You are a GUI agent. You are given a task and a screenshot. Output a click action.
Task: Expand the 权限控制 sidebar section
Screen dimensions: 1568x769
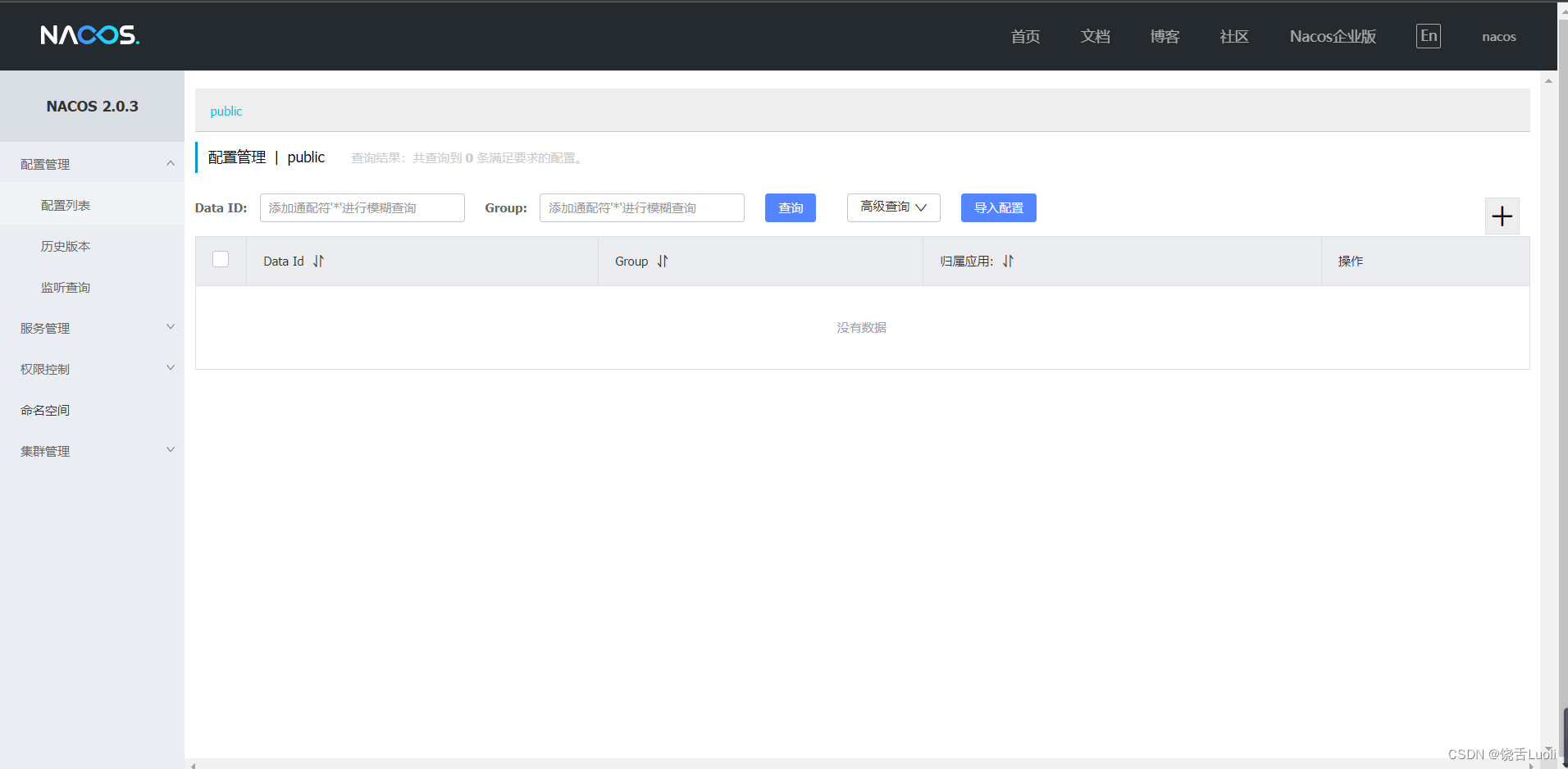(x=92, y=369)
